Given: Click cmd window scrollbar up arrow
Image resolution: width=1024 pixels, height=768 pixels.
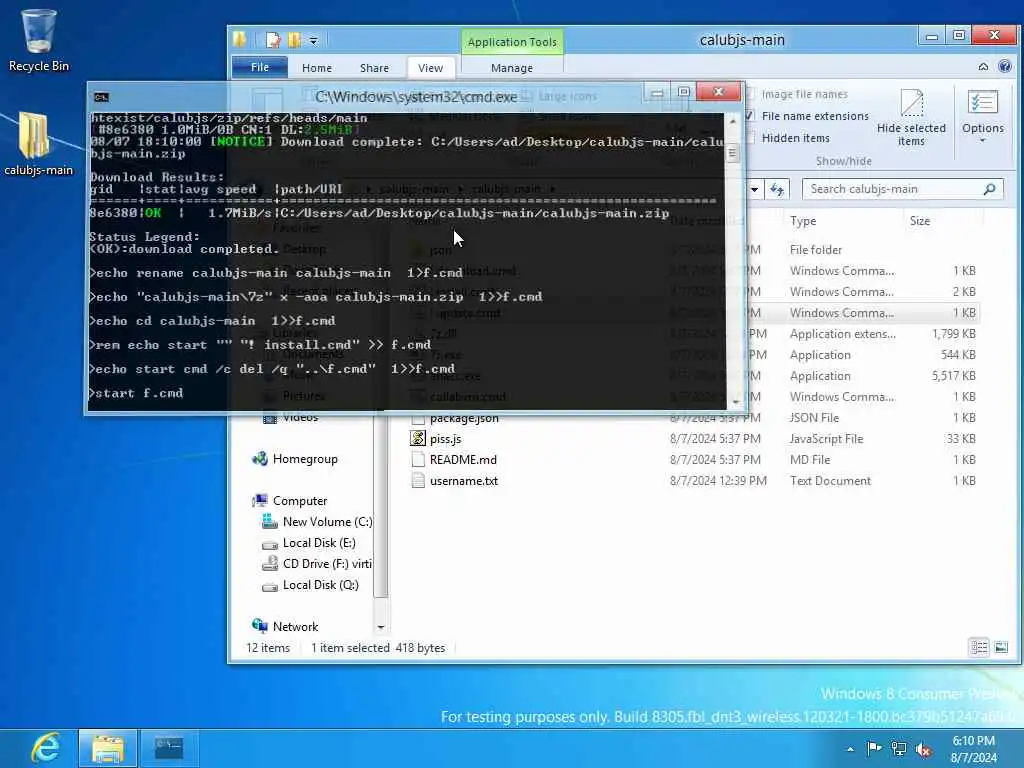Looking at the screenshot, I should 733,121.
